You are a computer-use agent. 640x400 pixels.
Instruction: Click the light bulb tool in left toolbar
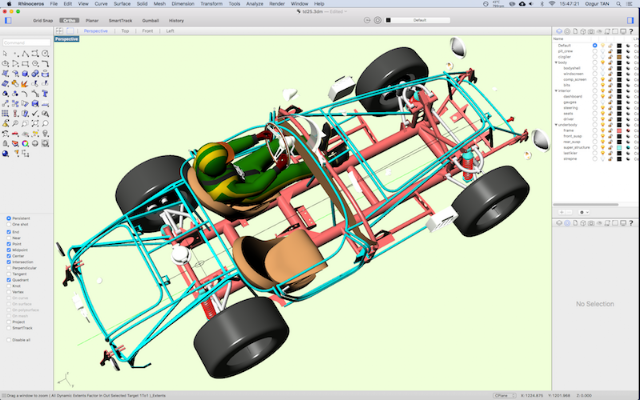45,134
